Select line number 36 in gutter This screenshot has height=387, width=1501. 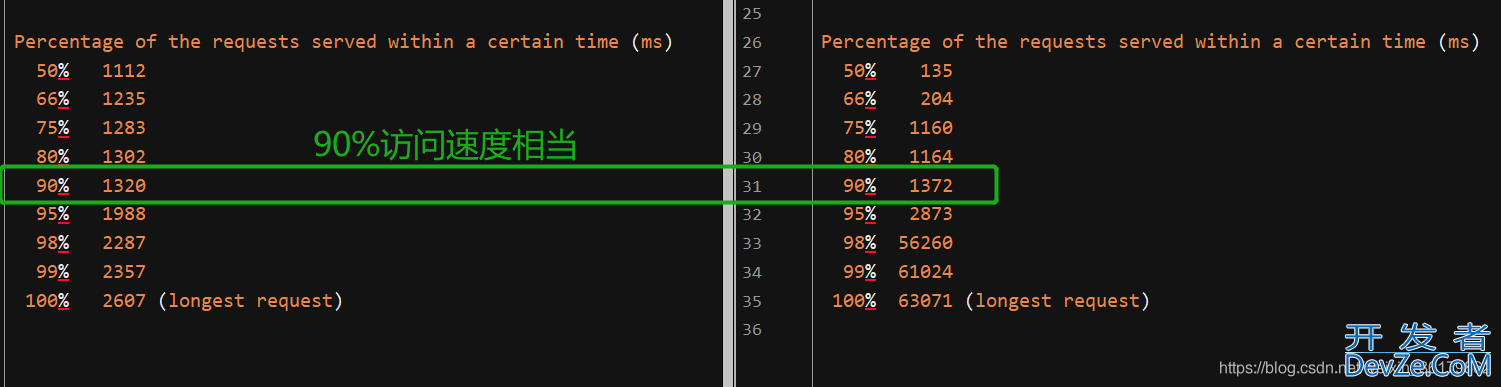pos(751,330)
